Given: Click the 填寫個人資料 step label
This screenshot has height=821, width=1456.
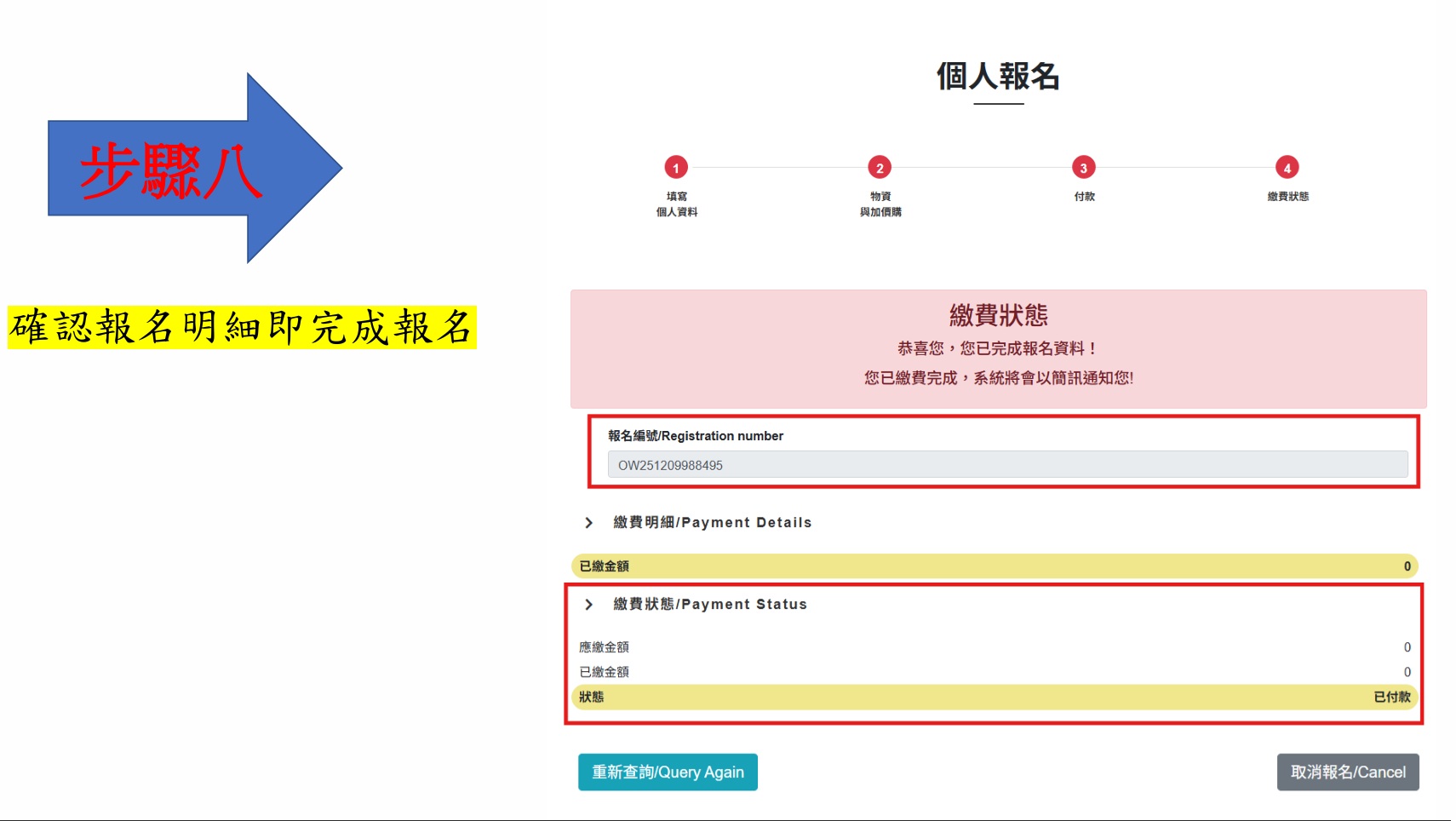Looking at the screenshot, I should coord(676,204).
